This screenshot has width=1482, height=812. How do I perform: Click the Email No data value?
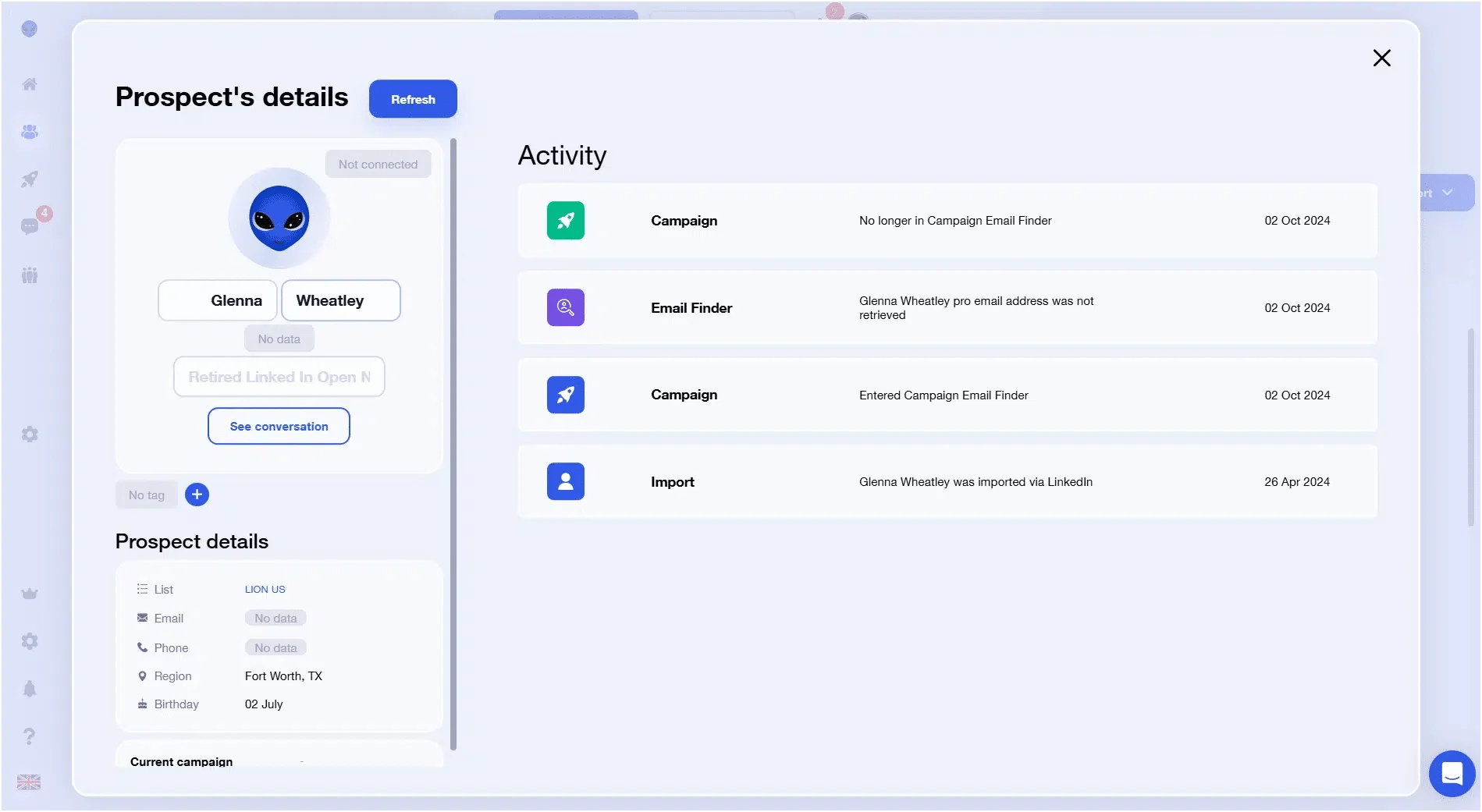[x=275, y=619]
